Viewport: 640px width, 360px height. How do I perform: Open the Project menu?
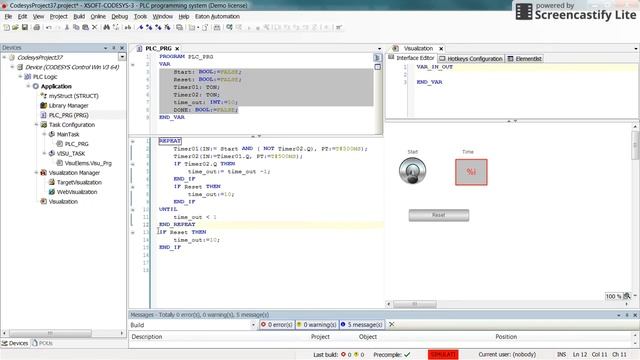pyautogui.click(x=58, y=16)
